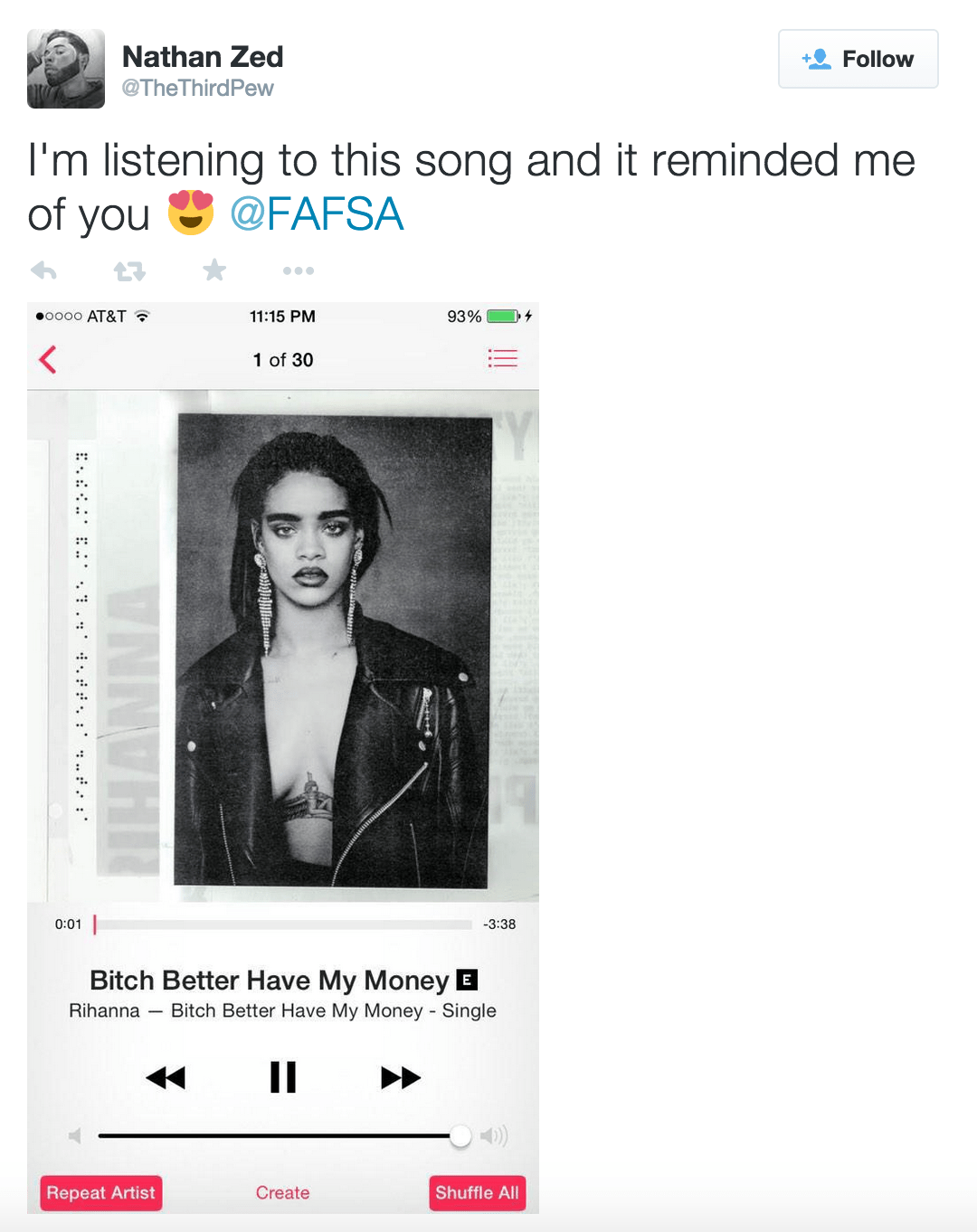The width and height of the screenshot is (977, 1232).
Task: Toggle Shuffle All on
Action: pyautogui.click(x=477, y=1192)
